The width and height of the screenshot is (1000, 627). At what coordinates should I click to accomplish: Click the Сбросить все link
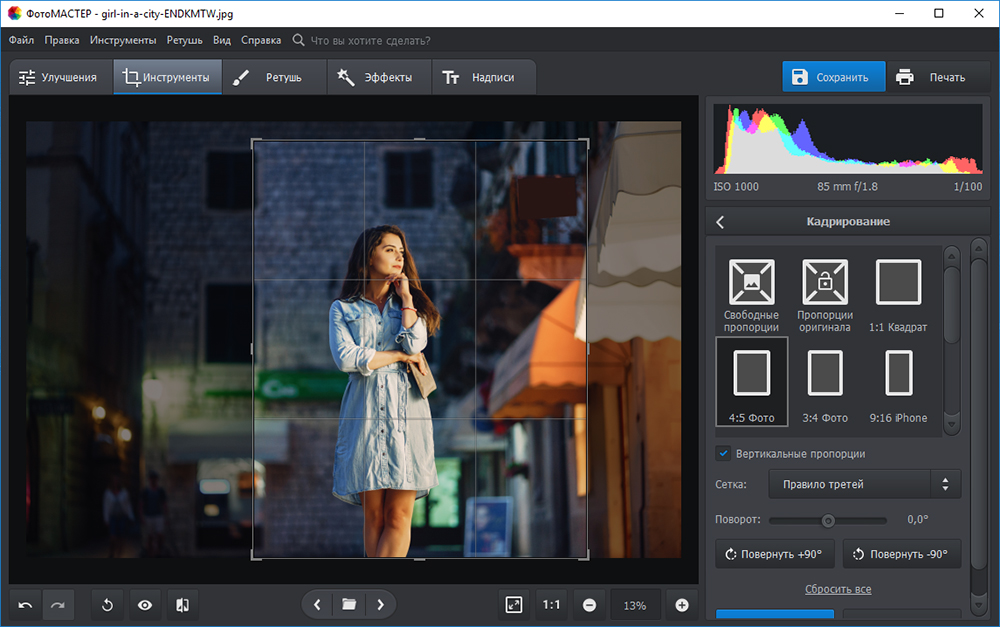click(x=837, y=589)
